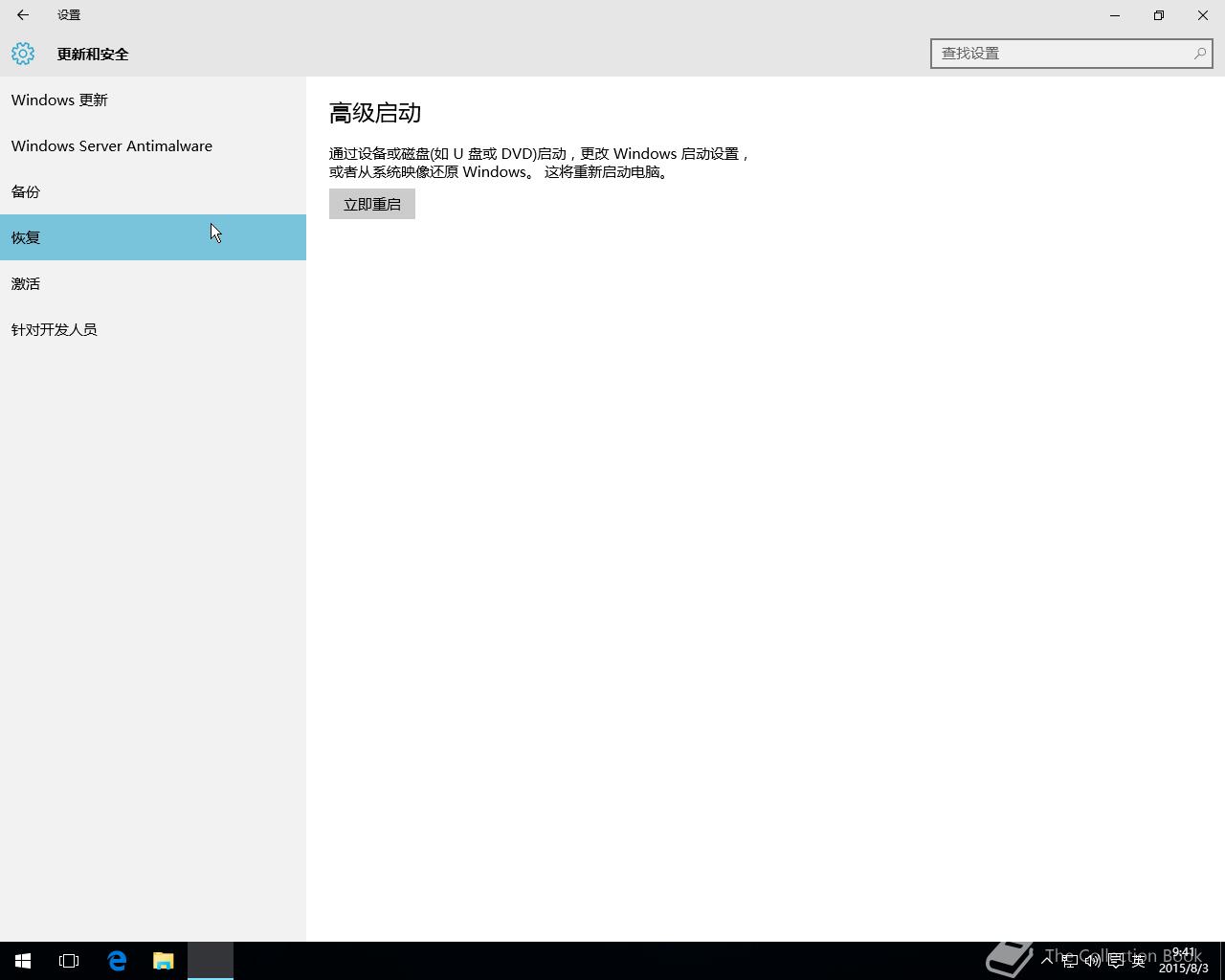The width and height of the screenshot is (1225, 980).
Task: Open the 激活 section
Action: (153, 283)
